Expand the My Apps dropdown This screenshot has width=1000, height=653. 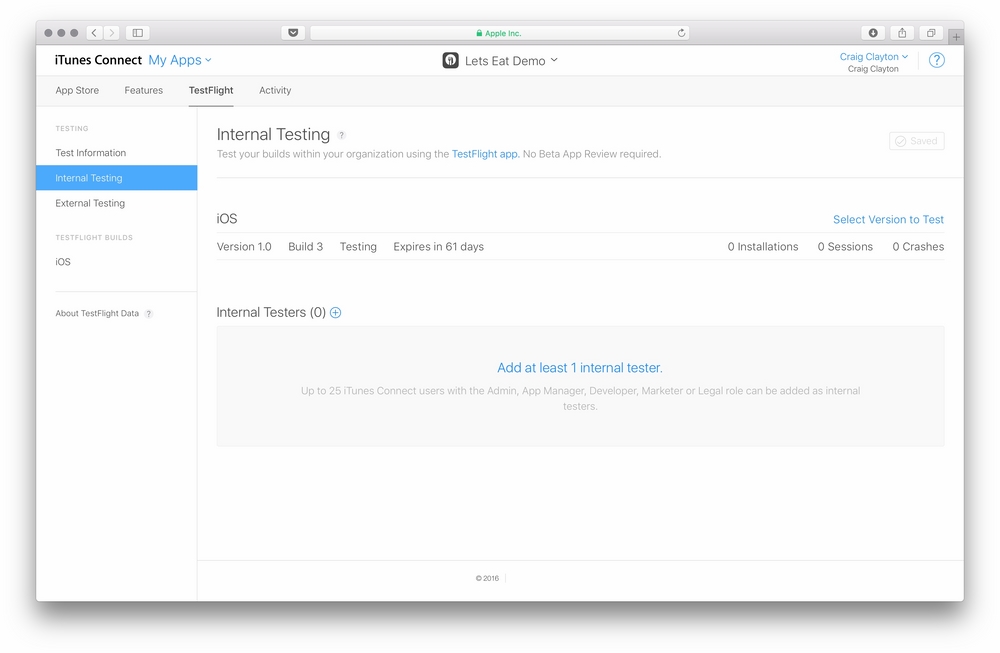tap(180, 60)
